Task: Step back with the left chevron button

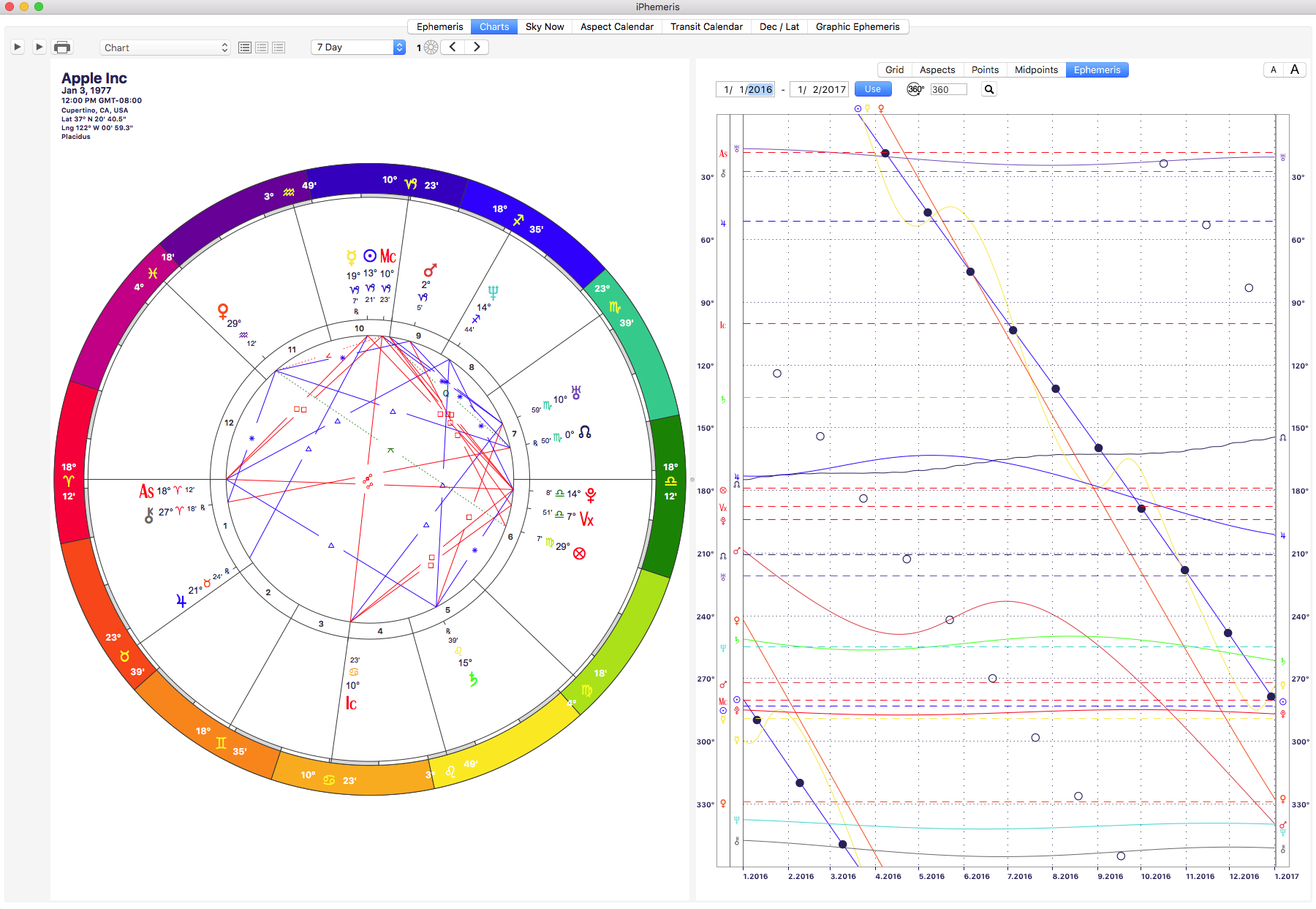Action: click(x=453, y=47)
